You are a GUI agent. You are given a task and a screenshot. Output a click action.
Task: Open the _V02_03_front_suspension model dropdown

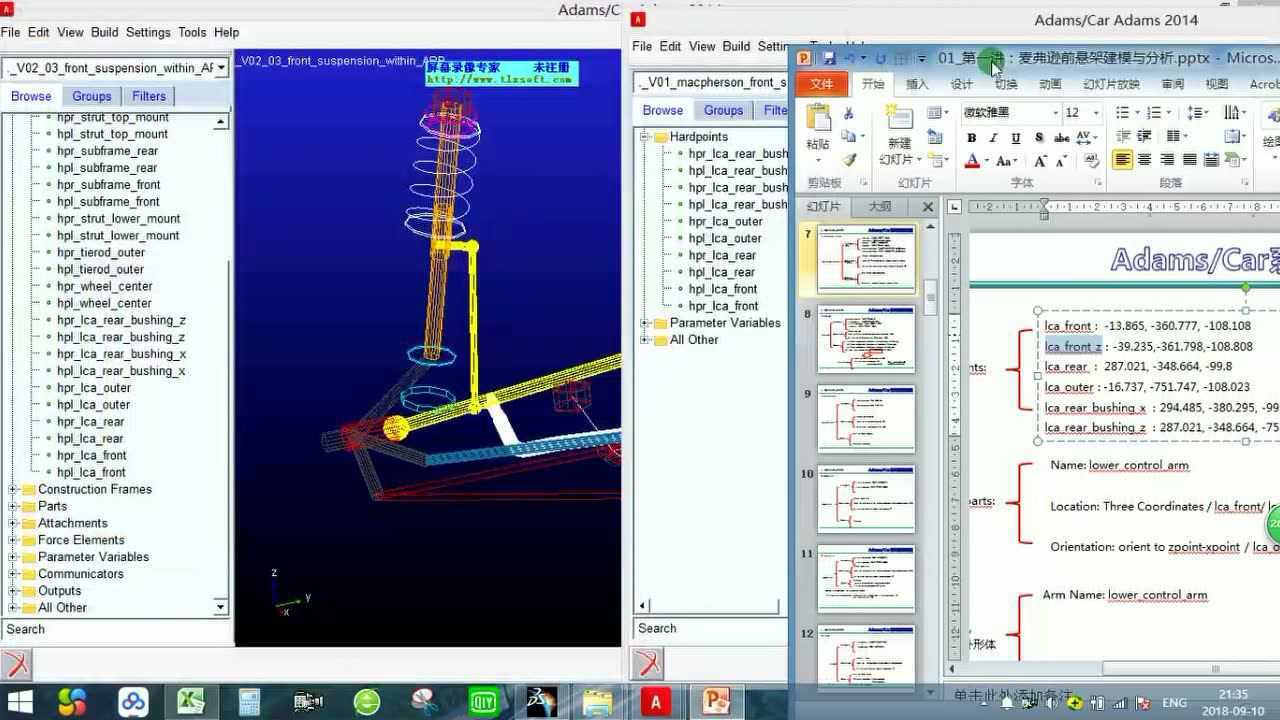[x=221, y=68]
